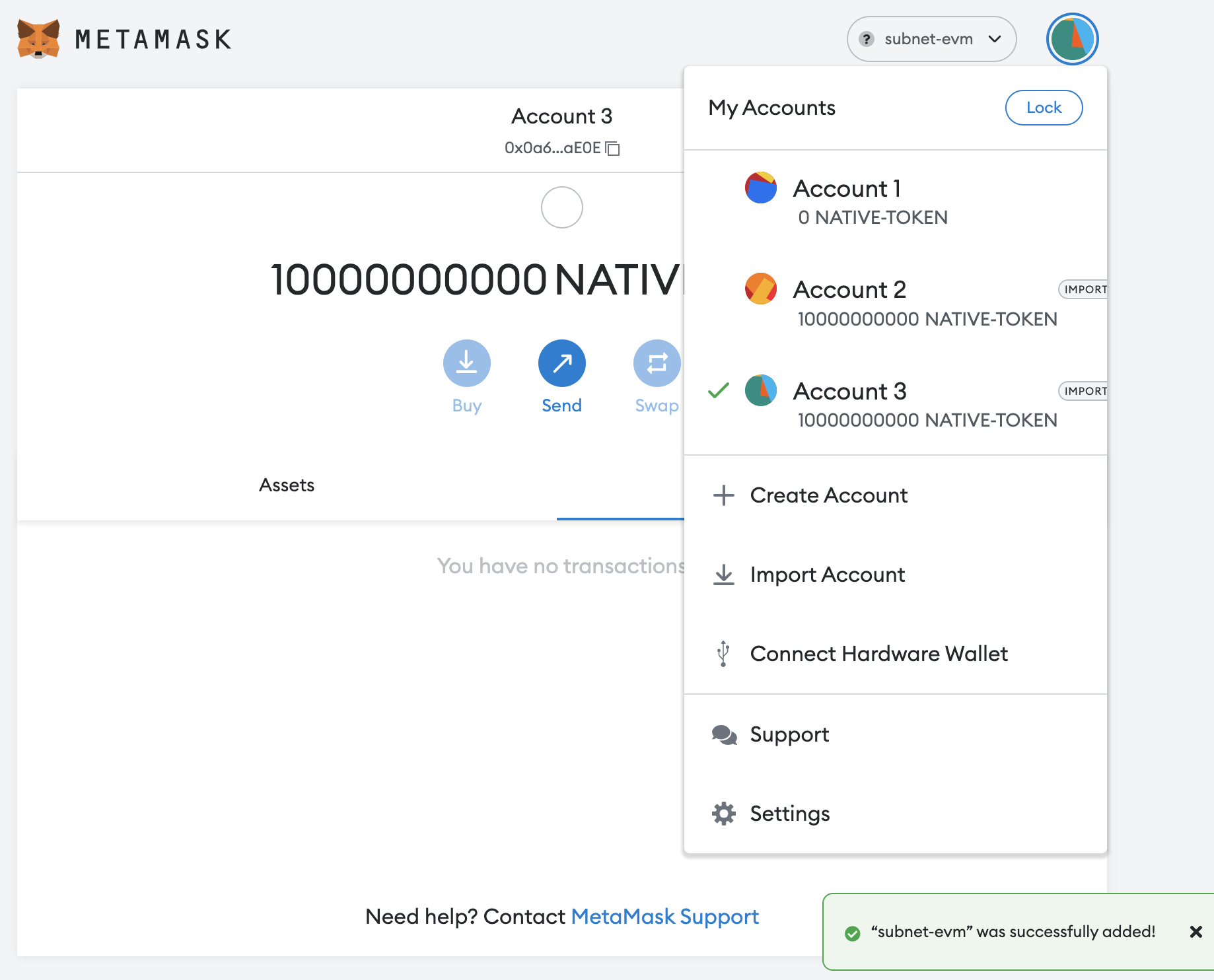
Task: Click the You have no transactions text
Action: [561, 566]
